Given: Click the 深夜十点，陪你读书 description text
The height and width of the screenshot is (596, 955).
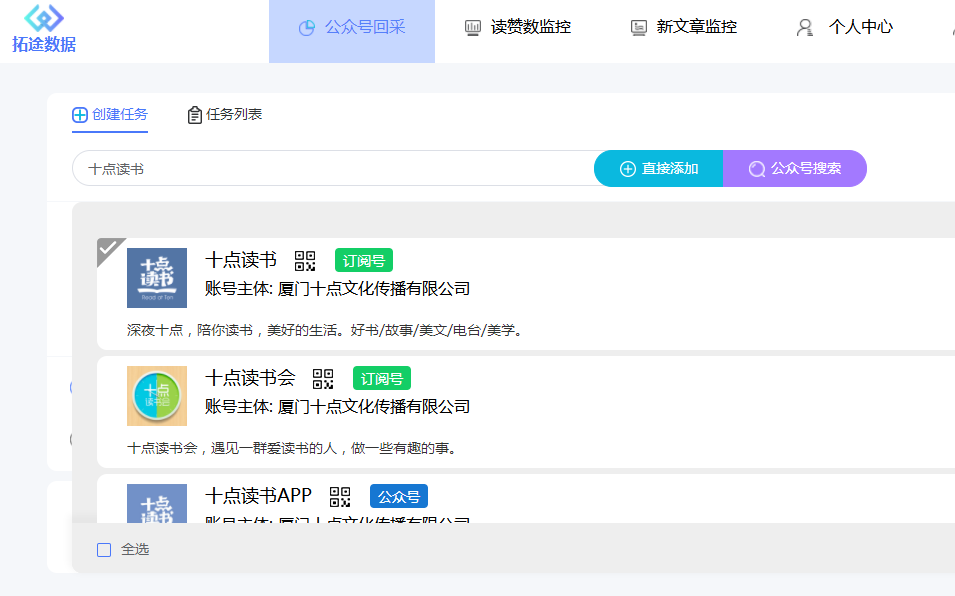Looking at the screenshot, I should pos(325,331).
